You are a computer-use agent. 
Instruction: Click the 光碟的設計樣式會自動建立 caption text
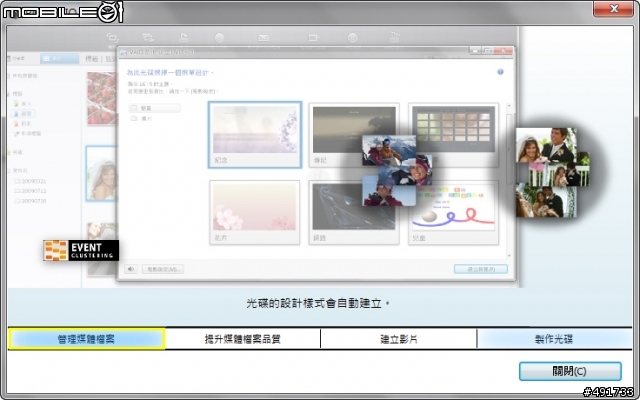318,303
